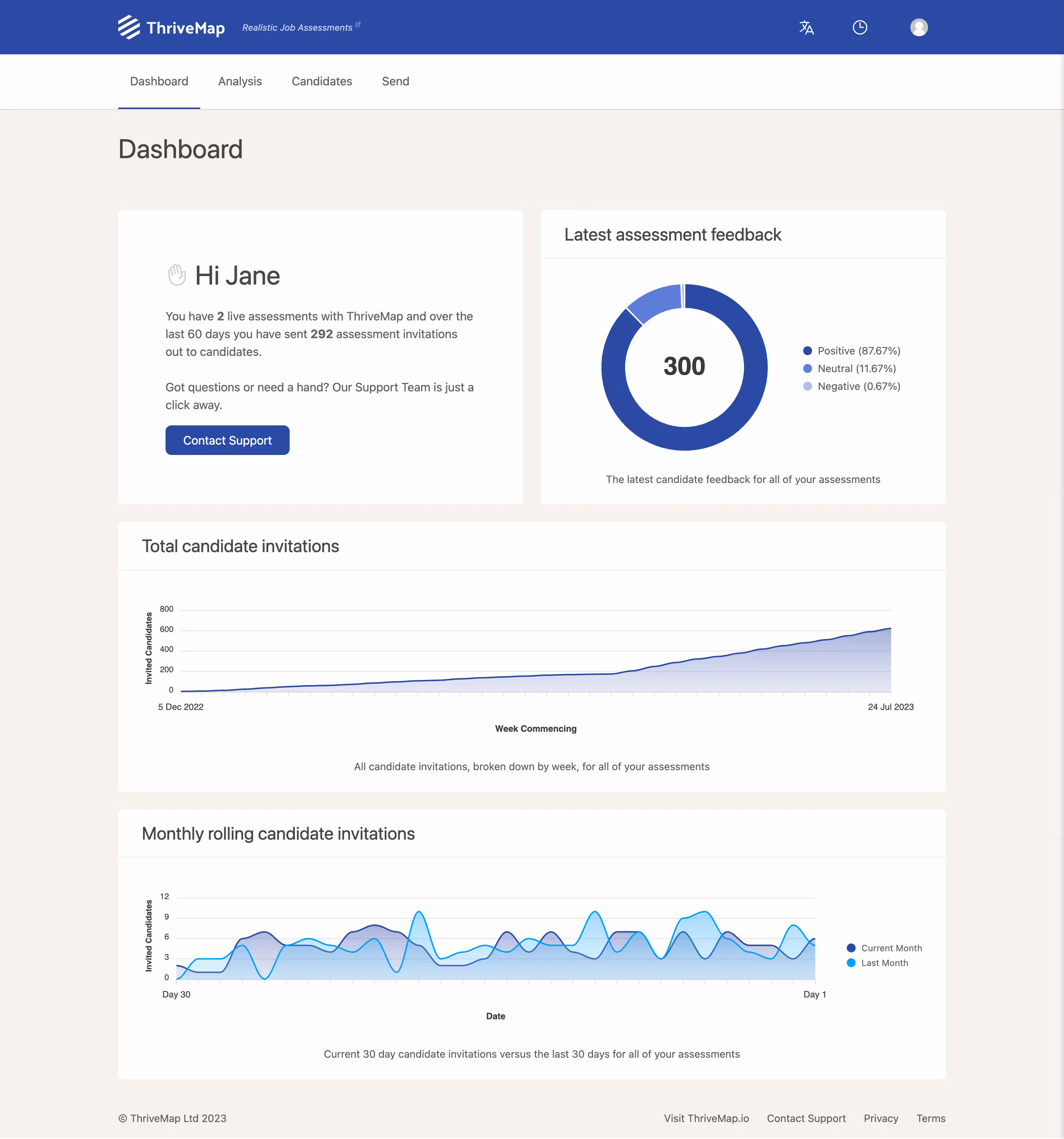Click the 300 donut chart center
The height and width of the screenshot is (1139, 1064).
[684, 367]
